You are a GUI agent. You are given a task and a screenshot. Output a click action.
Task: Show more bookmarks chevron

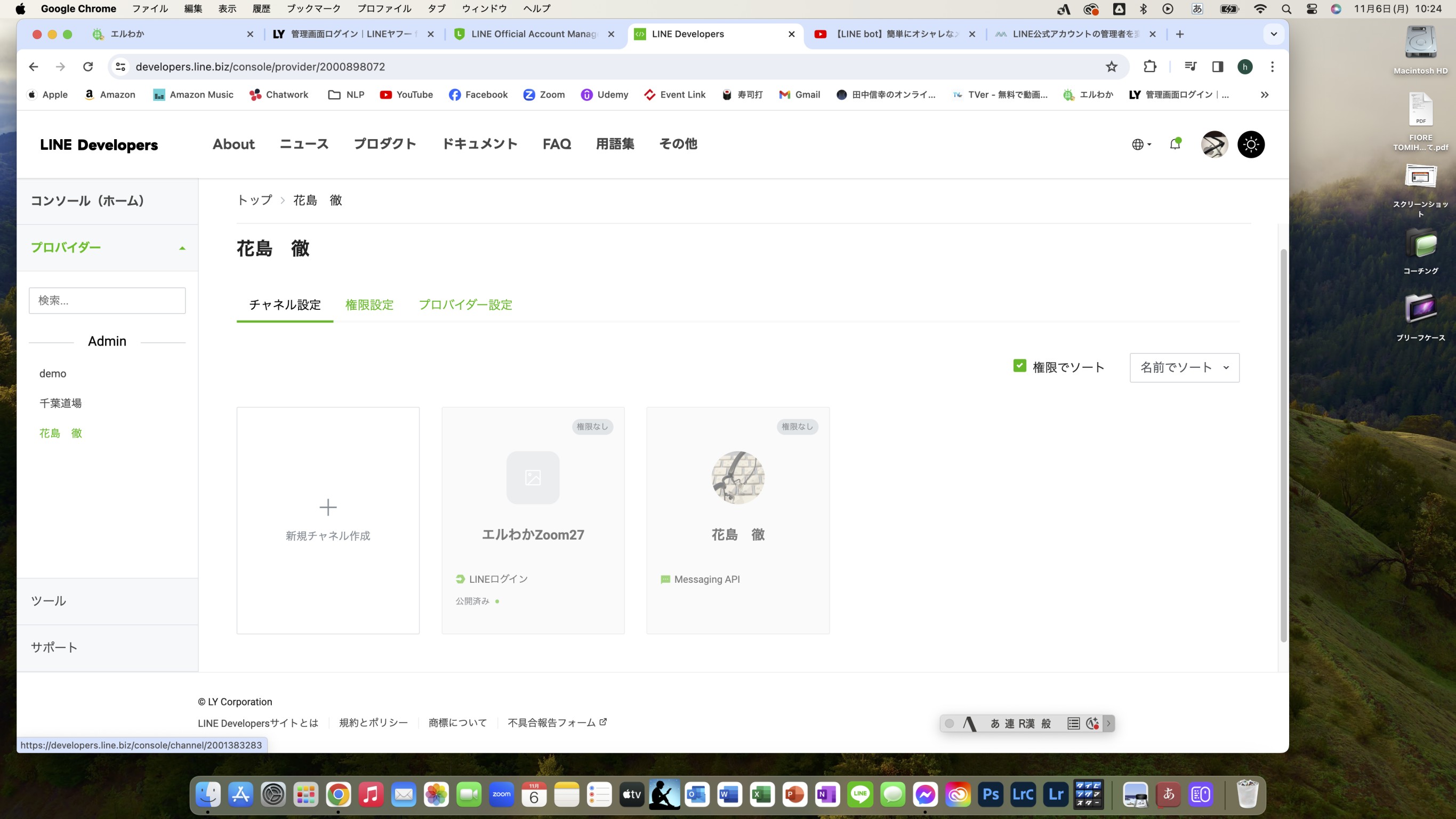(1265, 94)
